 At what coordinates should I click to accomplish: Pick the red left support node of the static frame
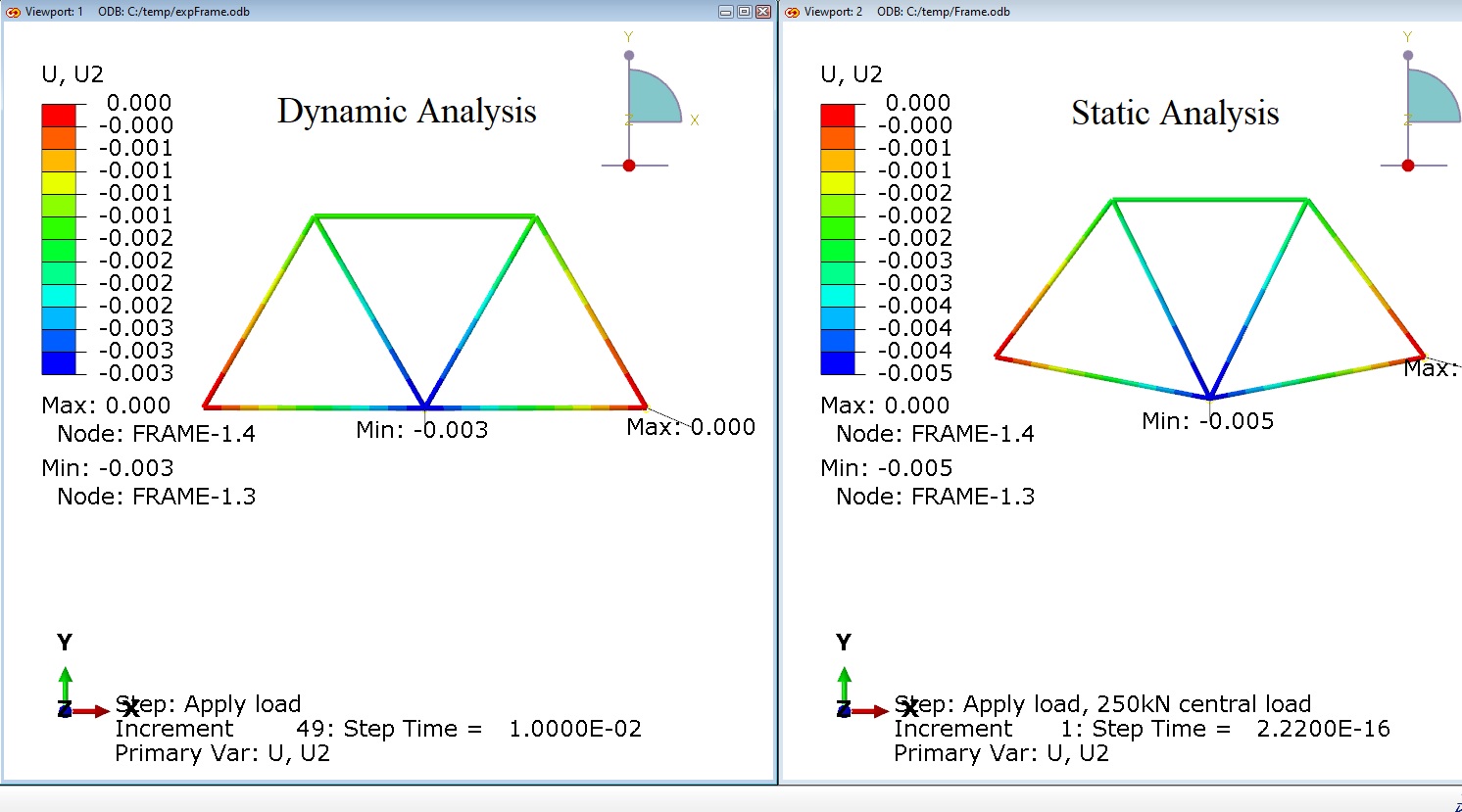coord(999,356)
